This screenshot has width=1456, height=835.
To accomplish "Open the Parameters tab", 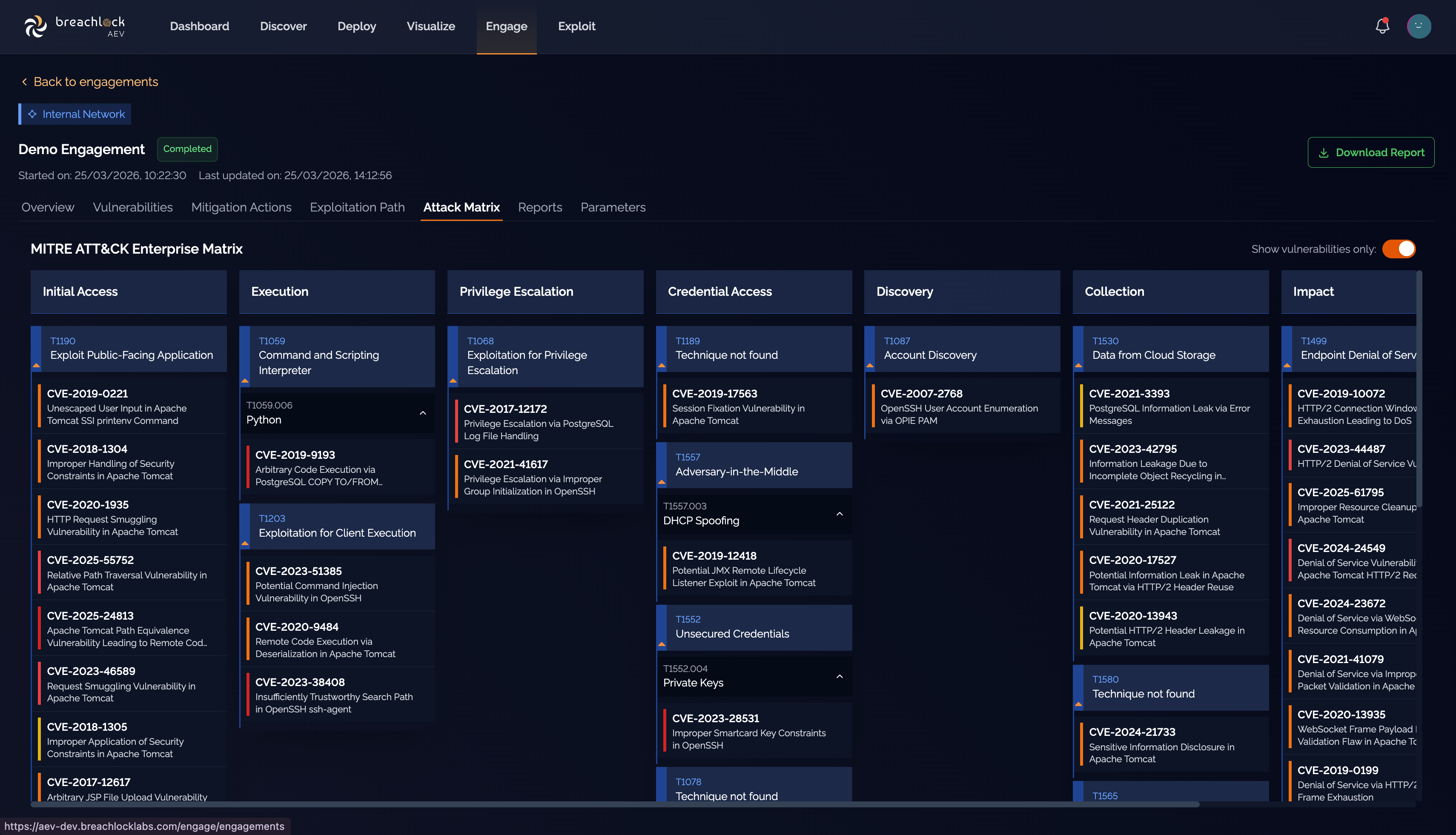I will click(x=613, y=207).
